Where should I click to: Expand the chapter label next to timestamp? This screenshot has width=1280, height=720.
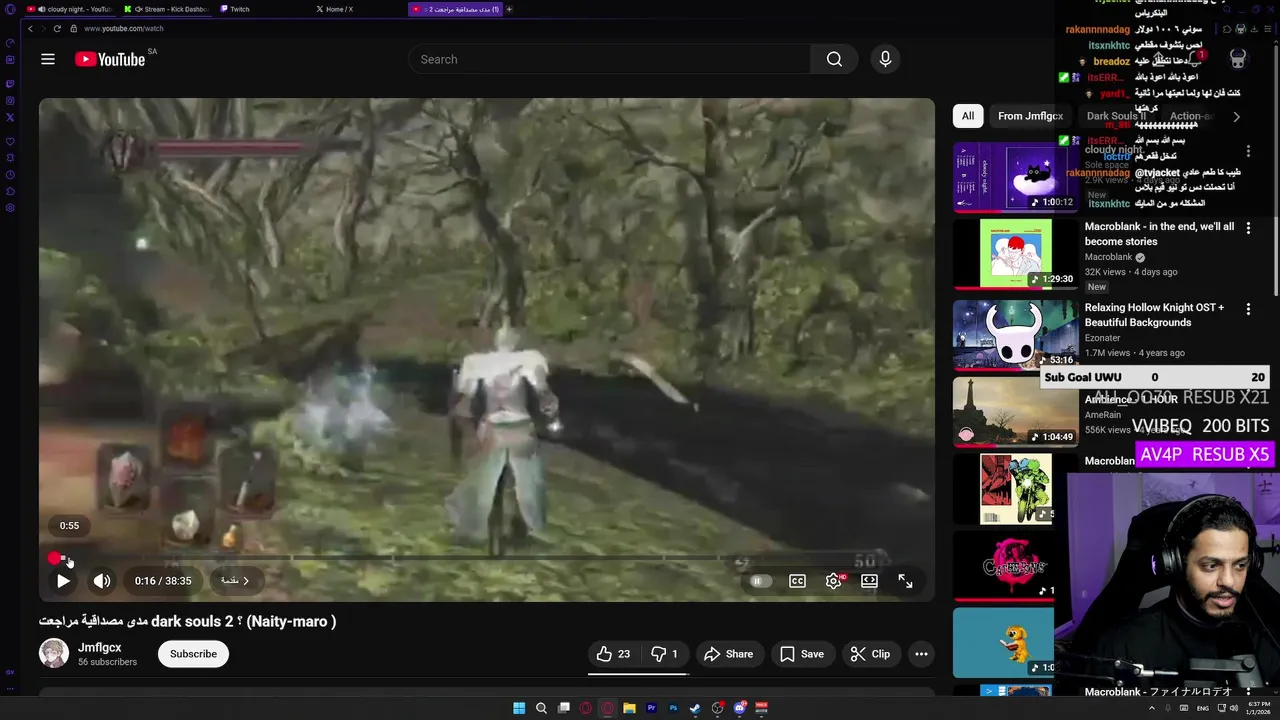(236, 580)
